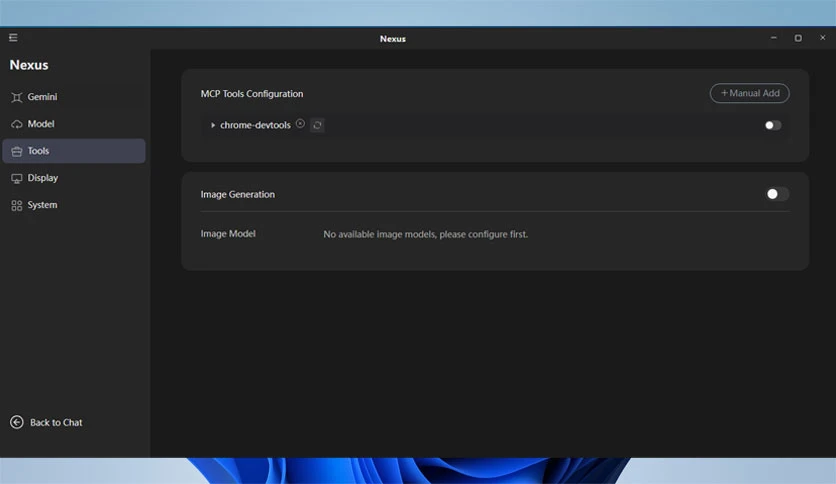Click the Back to Chat arrow icon
Viewport: 836px width, 484px height.
tap(17, 422)
